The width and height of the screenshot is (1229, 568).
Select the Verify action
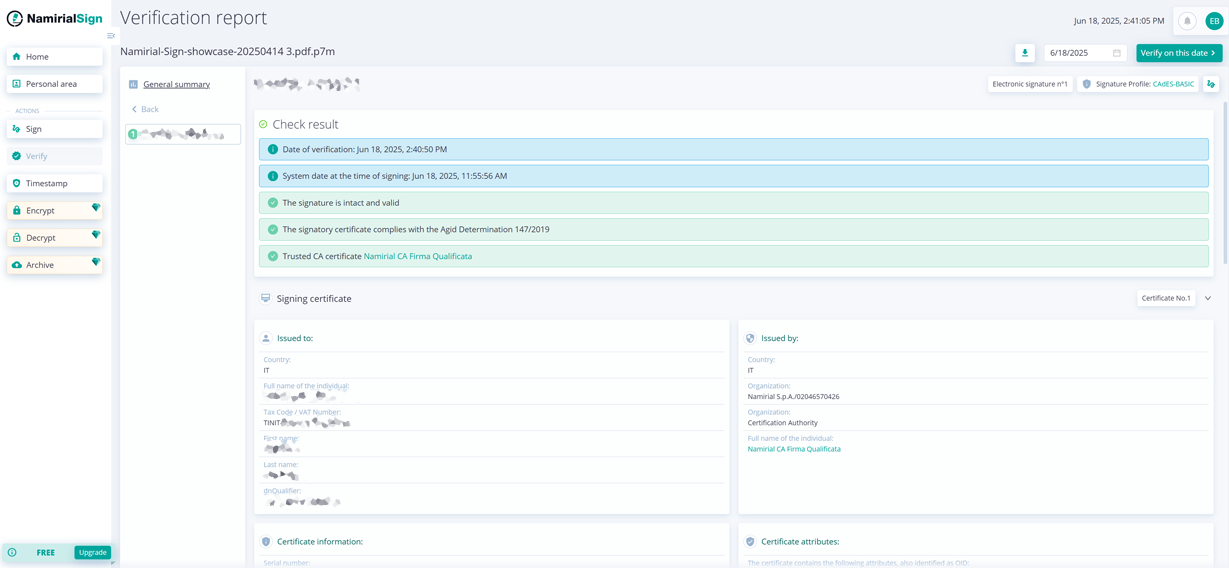54,156
